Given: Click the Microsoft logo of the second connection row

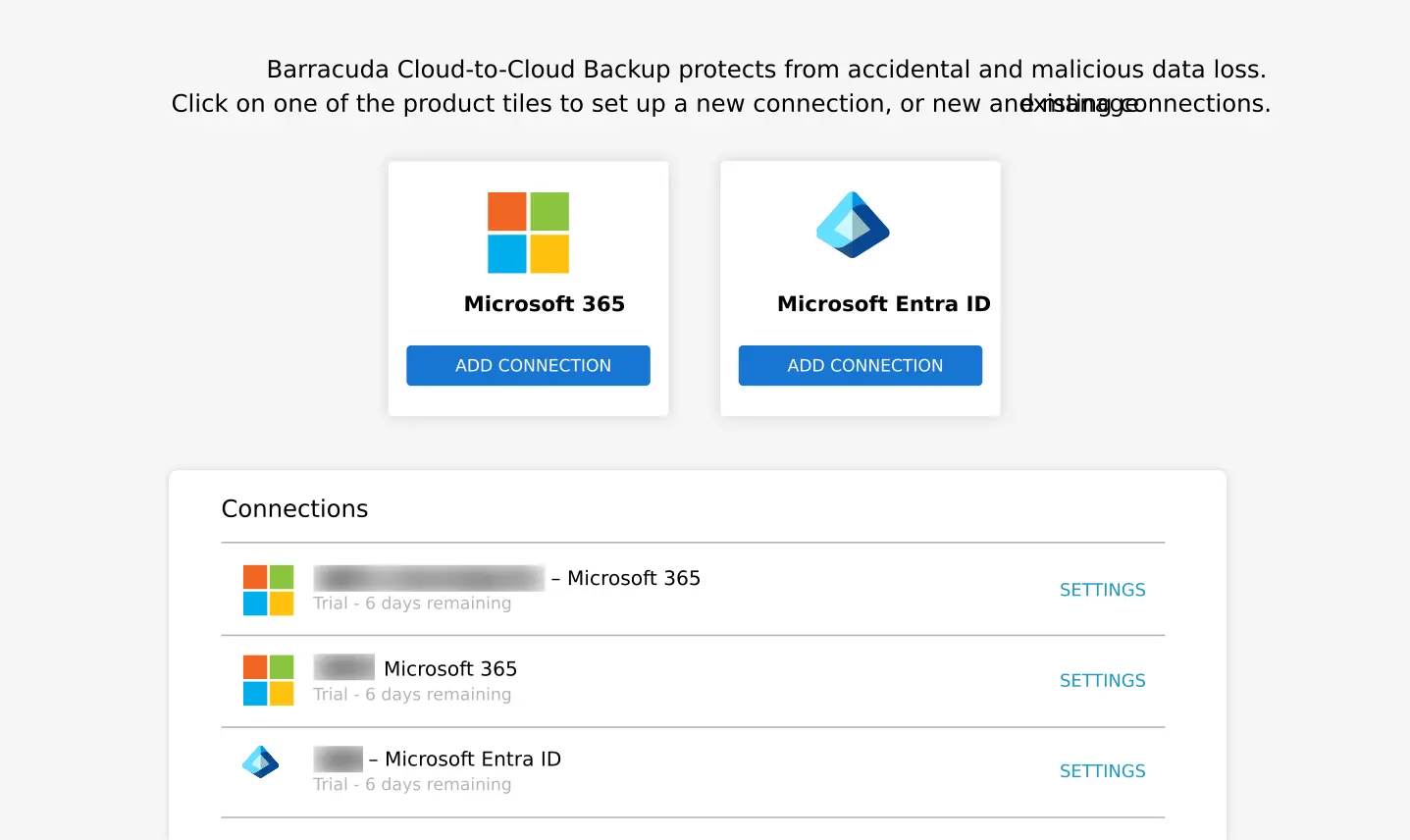Looking at the screenshot, I should pos(268,680).
